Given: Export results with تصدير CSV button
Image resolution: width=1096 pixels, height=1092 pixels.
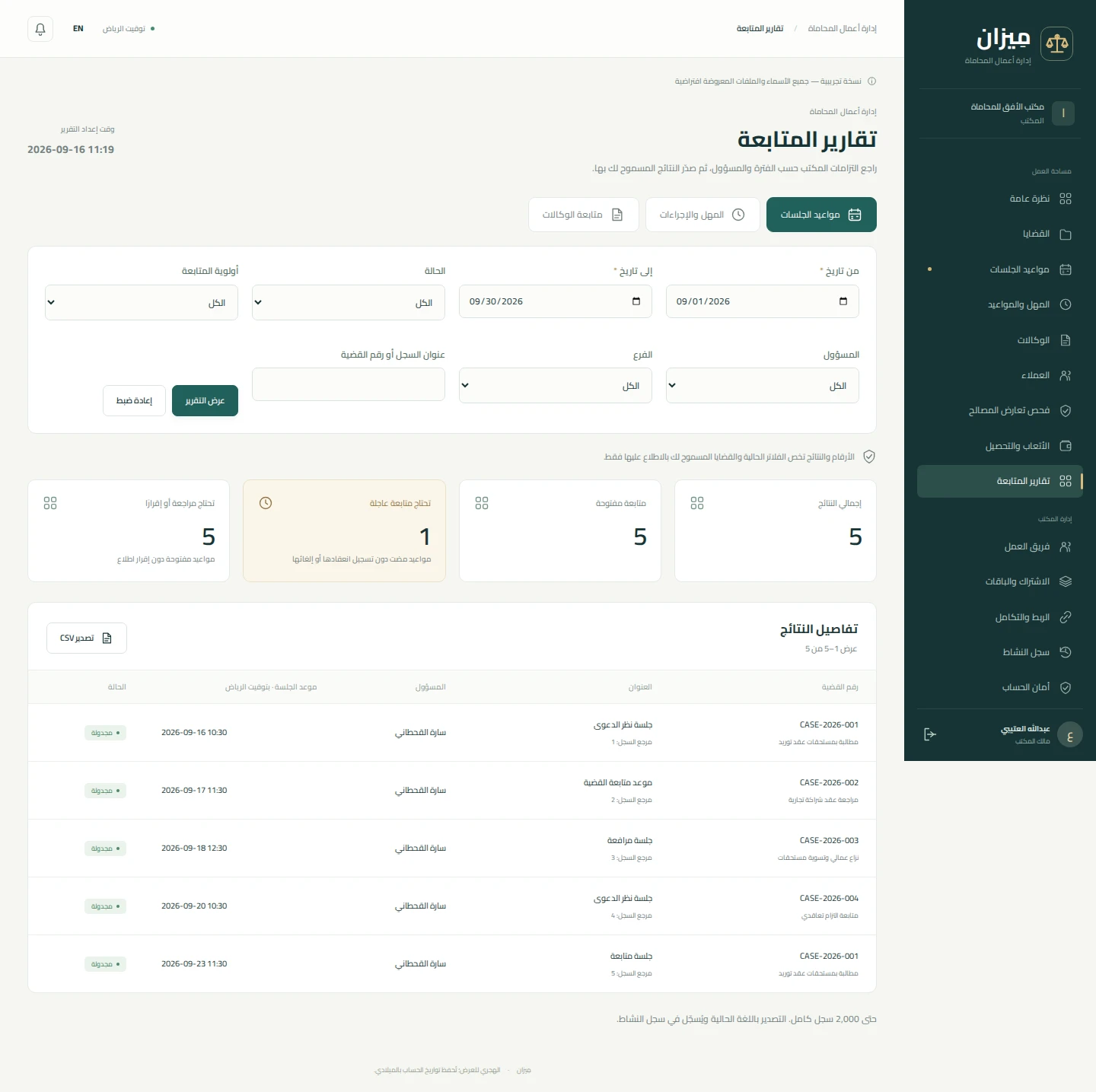Looking at the screenshot, I should 87,638.
